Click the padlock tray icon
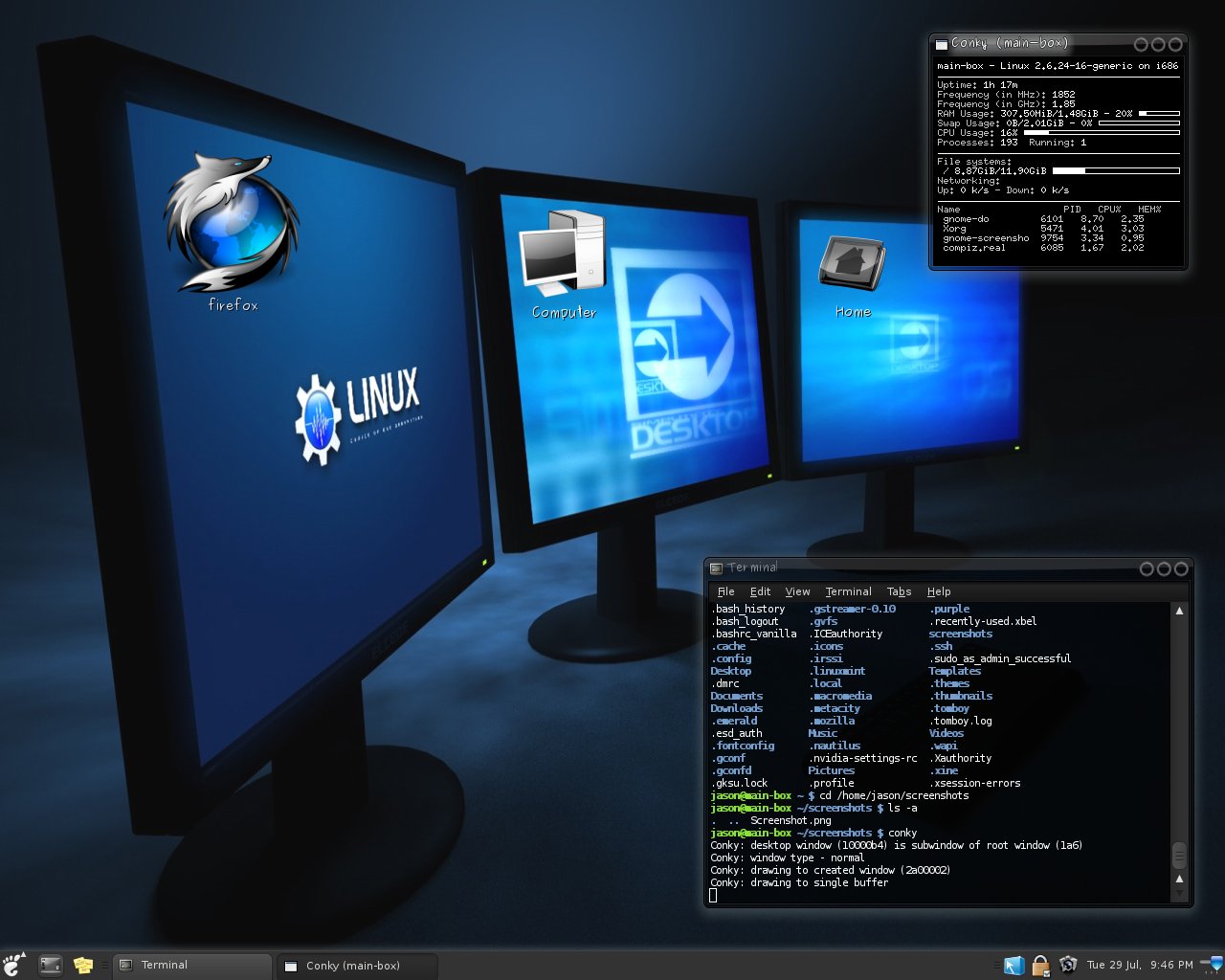Viewport: 1225px width, 980px height. (1040, 965)
